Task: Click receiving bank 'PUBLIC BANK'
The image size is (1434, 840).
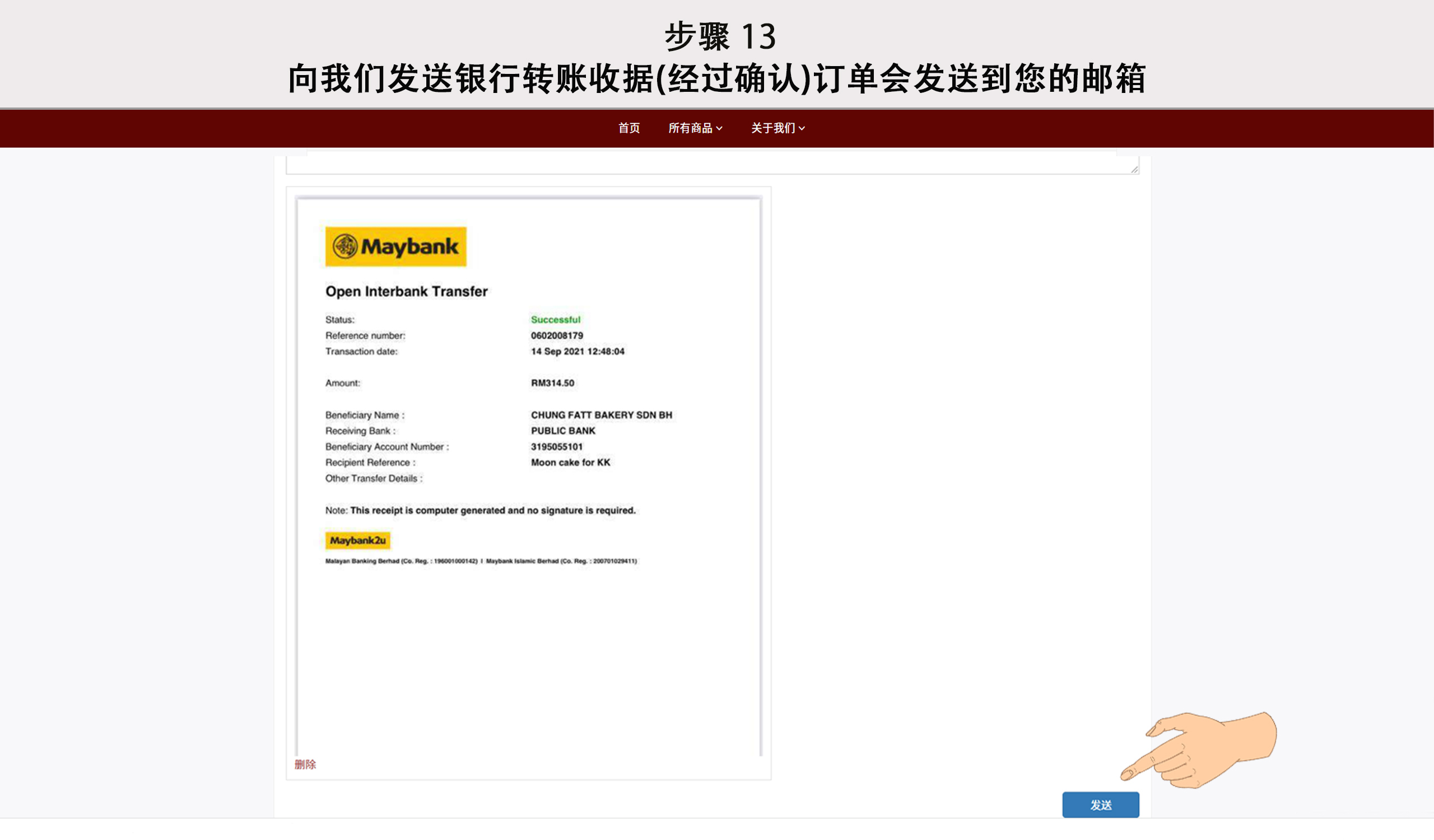Action: click(564, 431)
